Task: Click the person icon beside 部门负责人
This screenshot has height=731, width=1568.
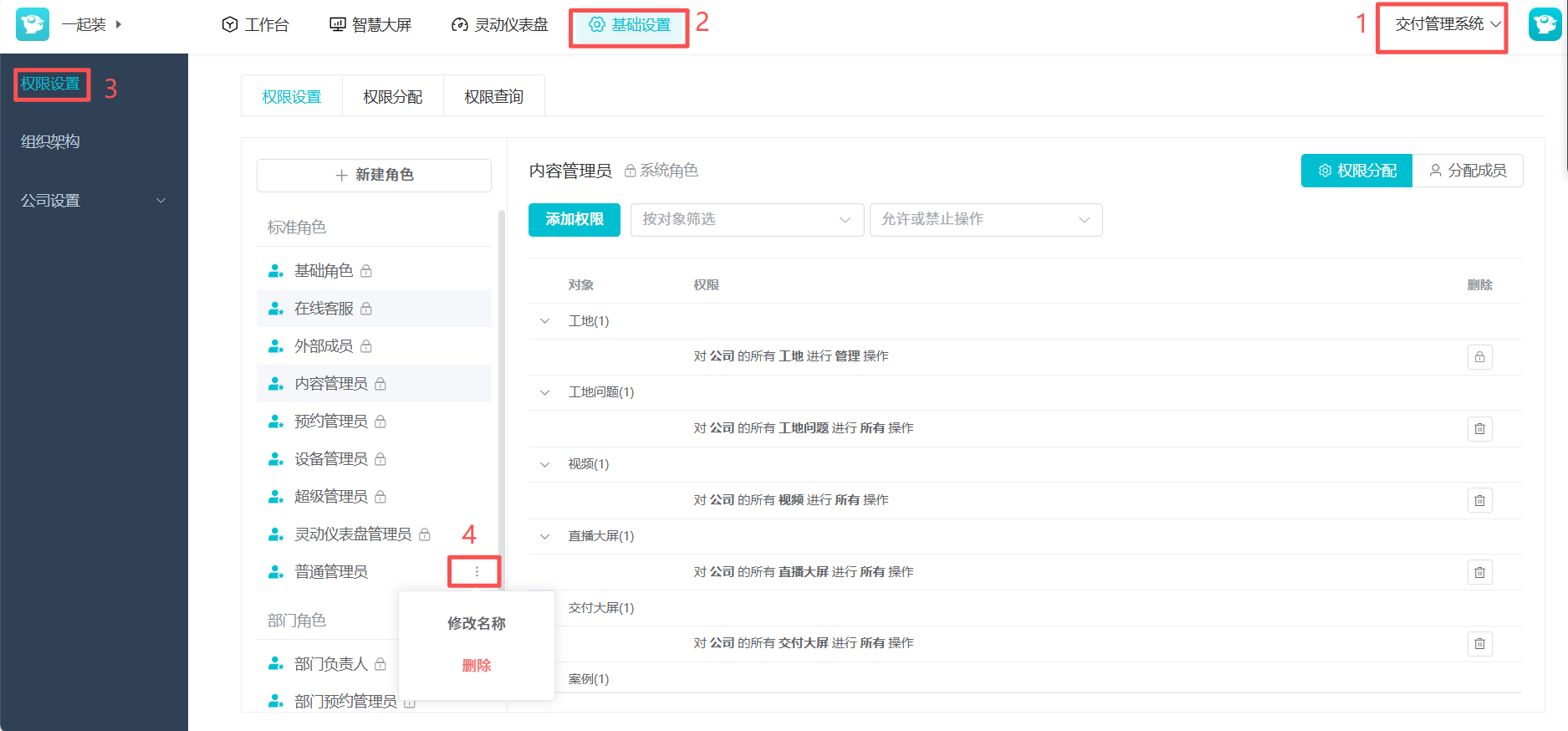Action: click(276, 664)
